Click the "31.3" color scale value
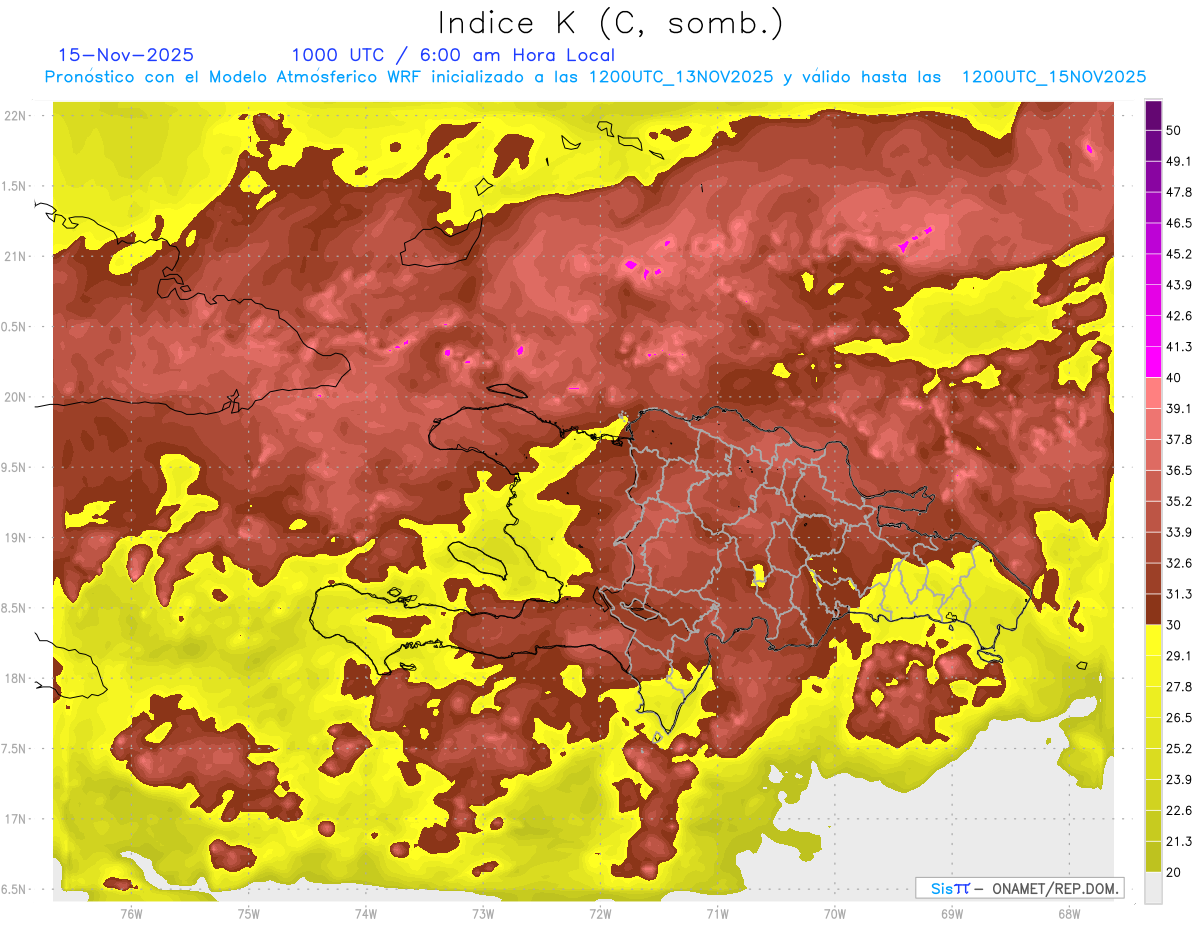The image size is (1200, 927). [1179, 594]
